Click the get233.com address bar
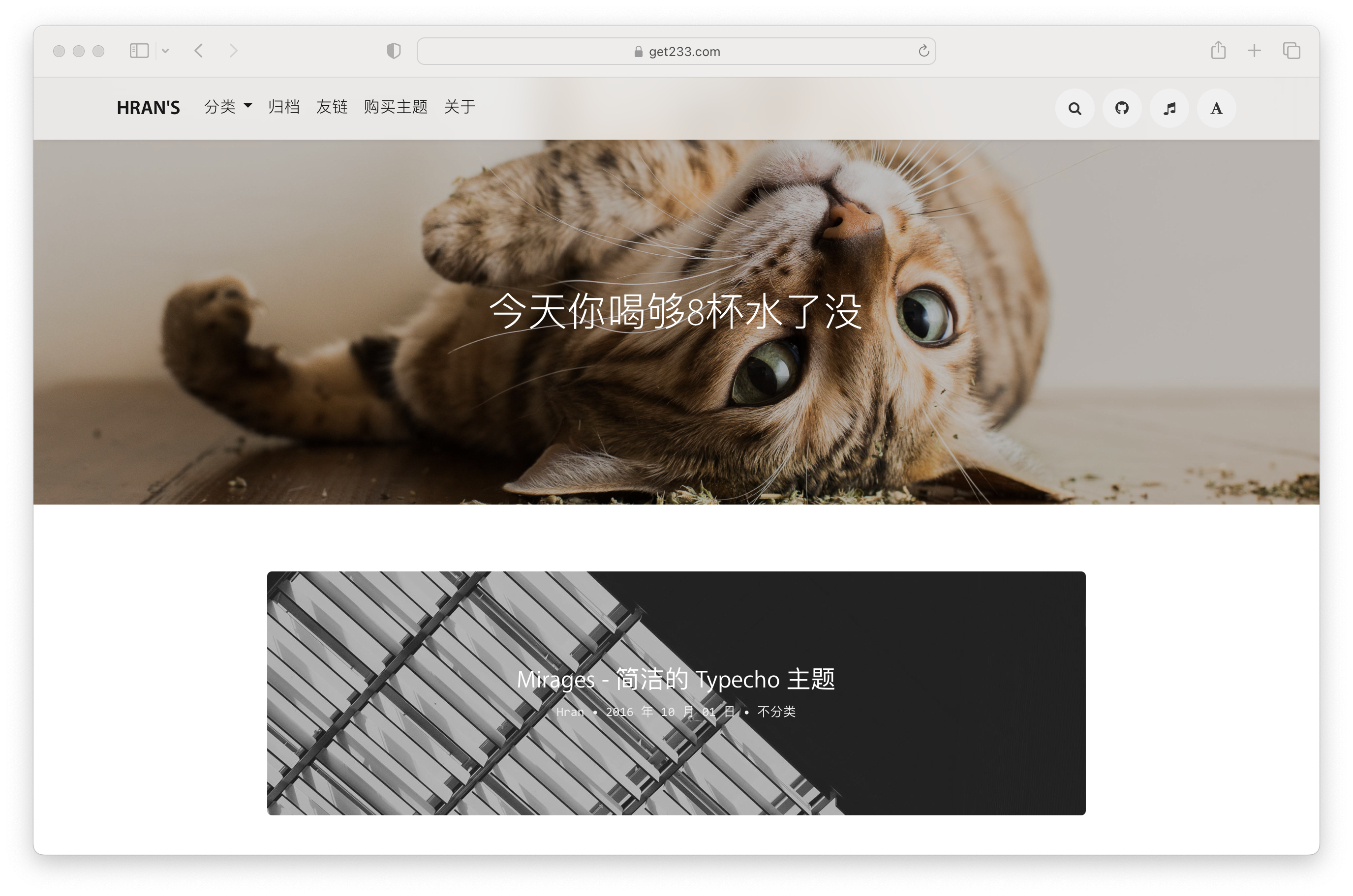The image size is (1353, 896). 676,52
